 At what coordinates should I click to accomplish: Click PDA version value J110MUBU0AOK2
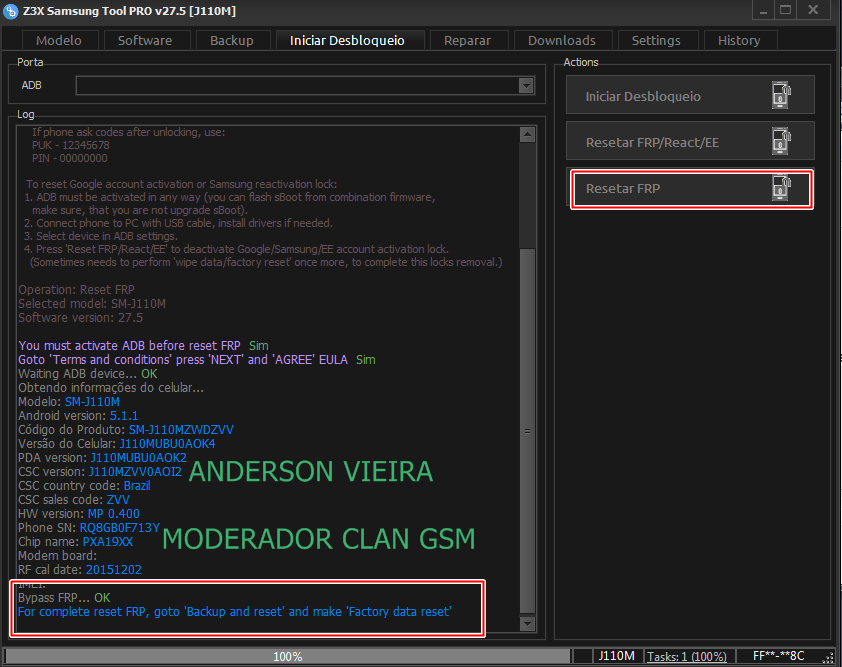[x=139, y=458]
